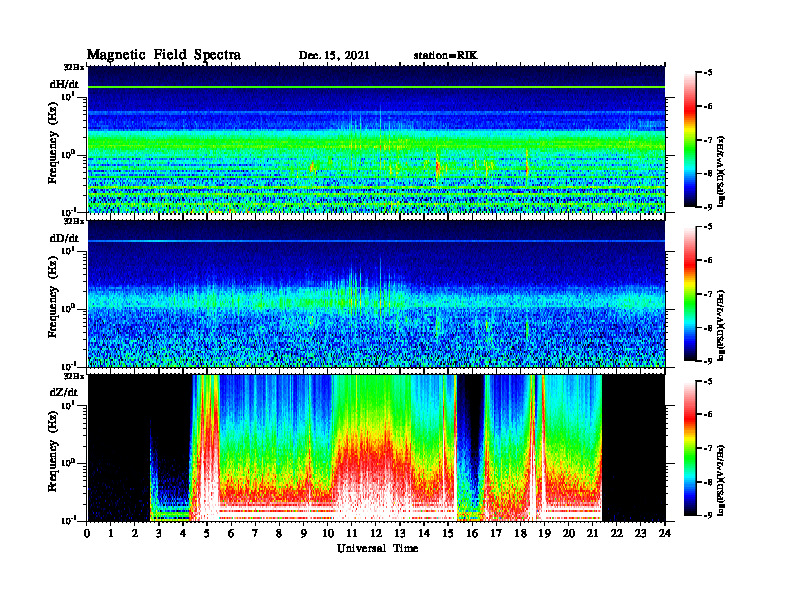Click the "0" hour tick label
792x612 pixels.
(87, 534)
